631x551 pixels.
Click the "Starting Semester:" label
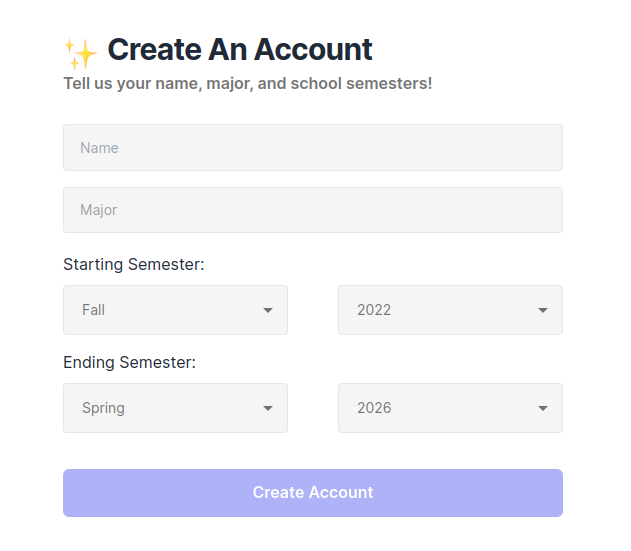click(134, 265)
